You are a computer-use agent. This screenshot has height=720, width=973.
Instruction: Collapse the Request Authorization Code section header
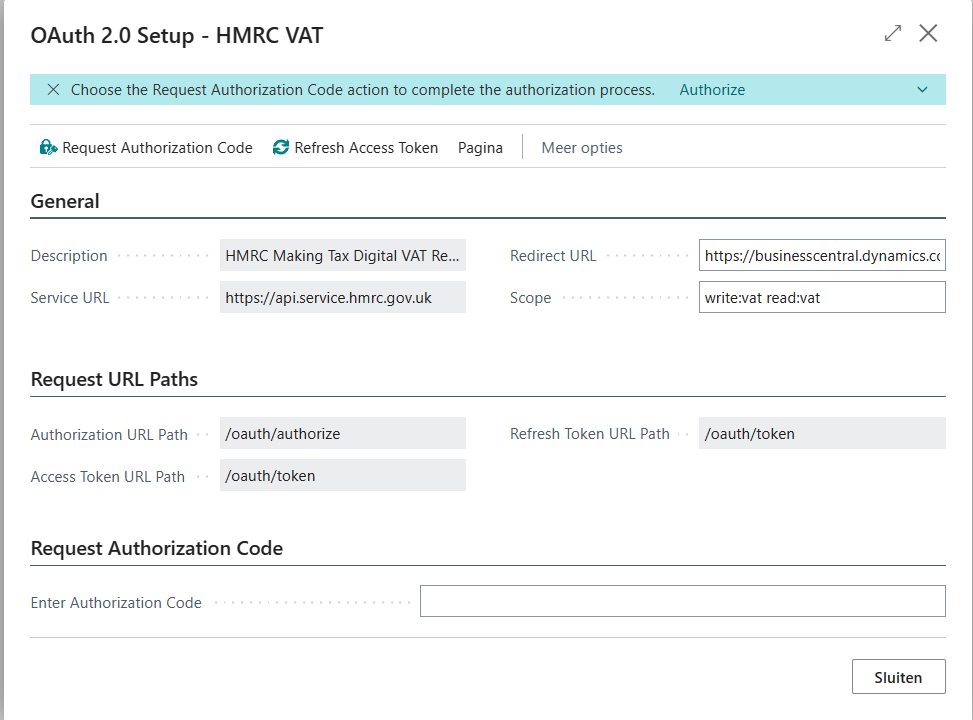click(x=156, y=548)
